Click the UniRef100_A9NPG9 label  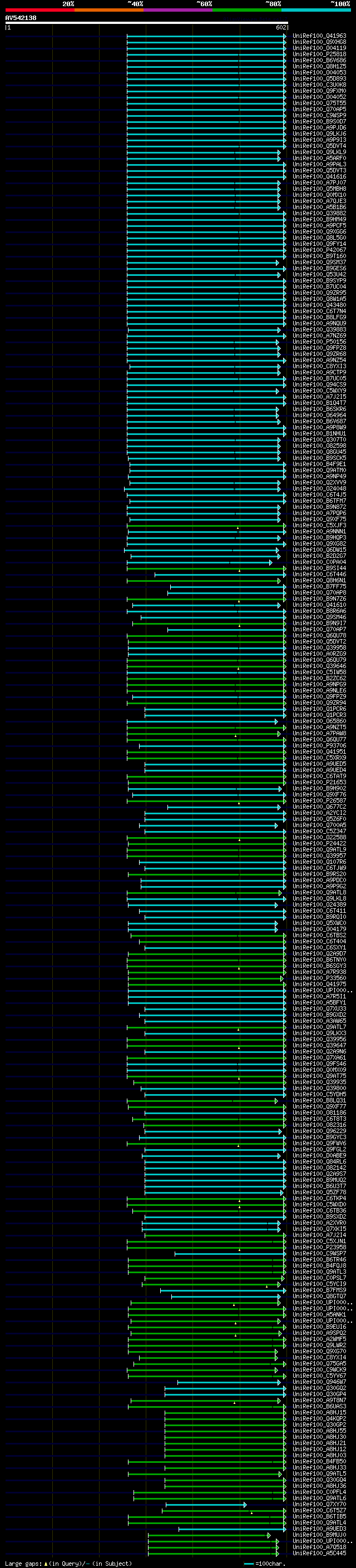(319, 684)
